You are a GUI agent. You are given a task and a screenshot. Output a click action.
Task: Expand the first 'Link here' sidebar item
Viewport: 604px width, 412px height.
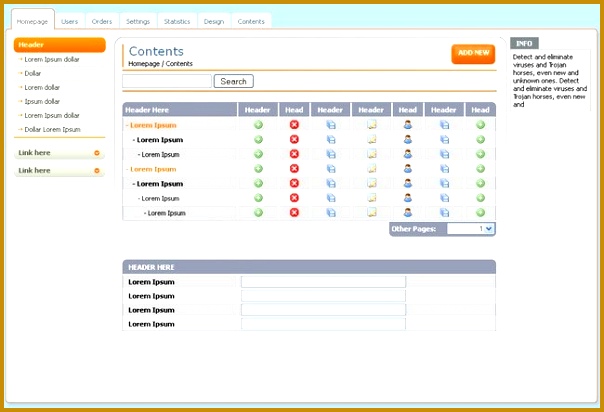click(96, 153)
